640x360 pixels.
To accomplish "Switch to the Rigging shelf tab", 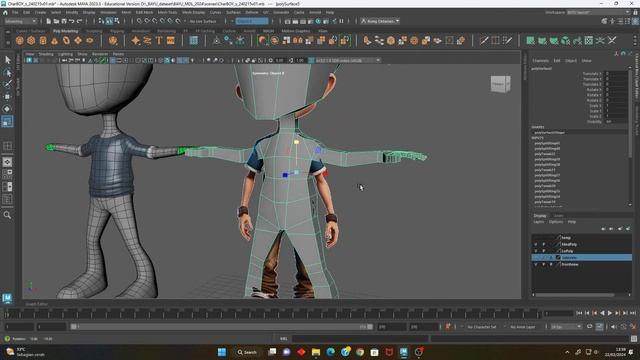I will click(x=117, y=31).
